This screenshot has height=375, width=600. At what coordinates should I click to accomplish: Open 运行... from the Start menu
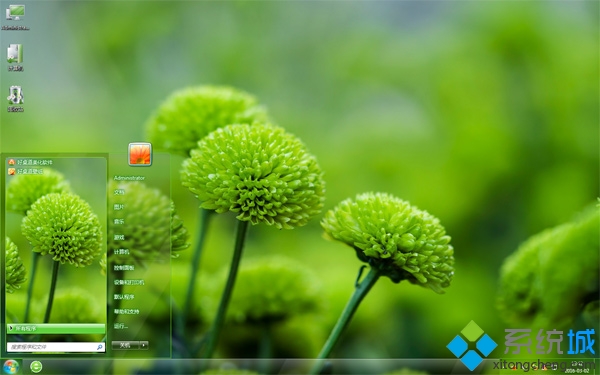[121, 326]
